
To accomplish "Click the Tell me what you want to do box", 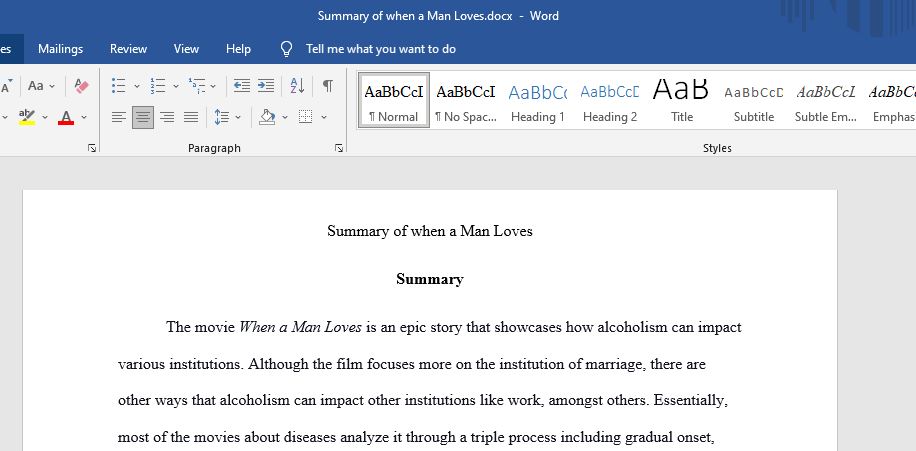I will pyautogui.click(x=381, y=49).
